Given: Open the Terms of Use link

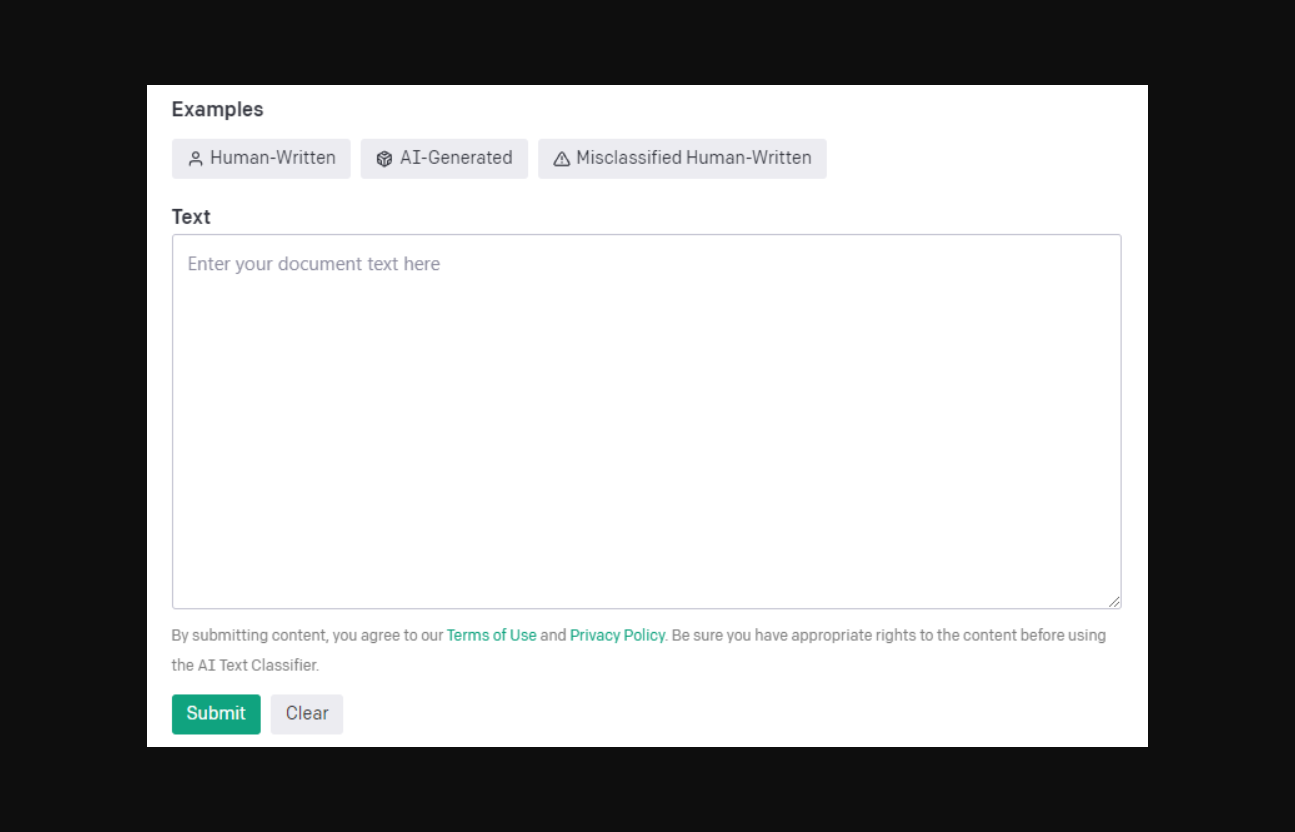Looking at the screenshot, I should point(491,635).
